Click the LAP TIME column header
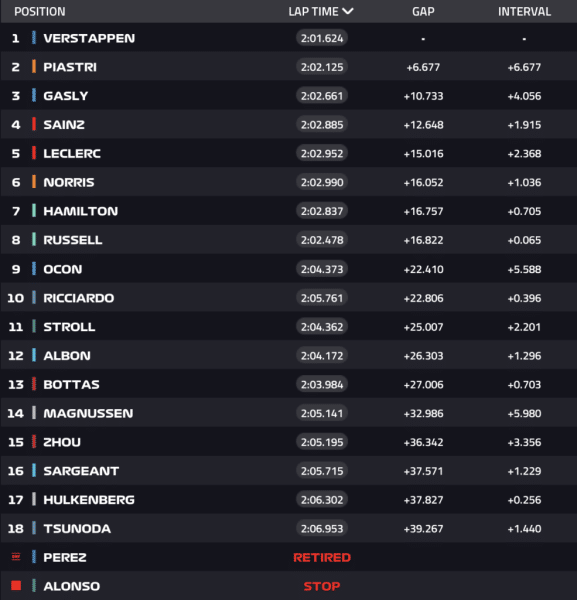Image resolution: width=577 pixels, height=600 pixels. tap(313, 11)
